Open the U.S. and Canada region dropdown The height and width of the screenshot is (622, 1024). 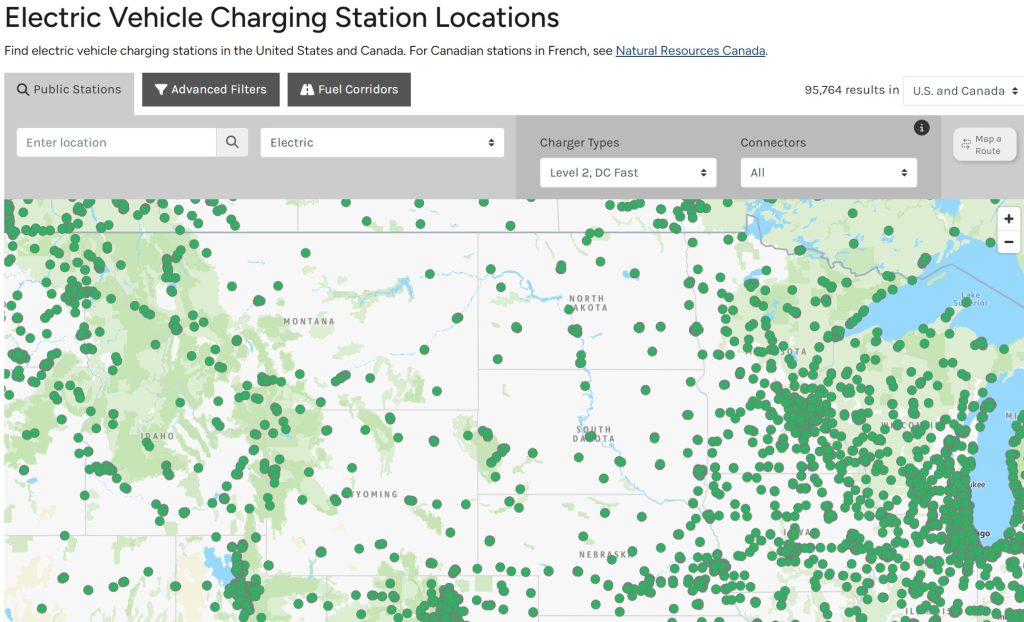[964, 91]
